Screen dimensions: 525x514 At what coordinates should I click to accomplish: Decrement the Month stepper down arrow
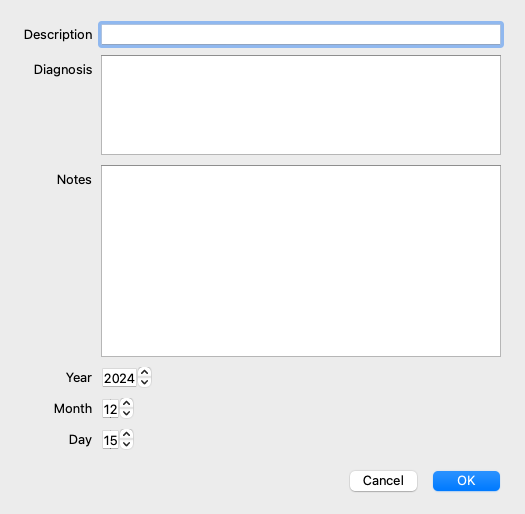click(x=127, y=413)
